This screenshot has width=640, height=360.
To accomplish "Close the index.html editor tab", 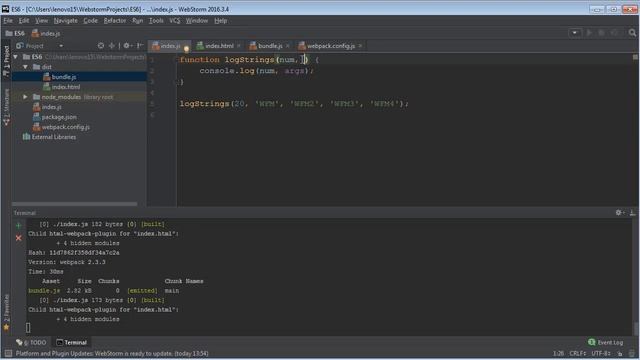I will 239,46.
